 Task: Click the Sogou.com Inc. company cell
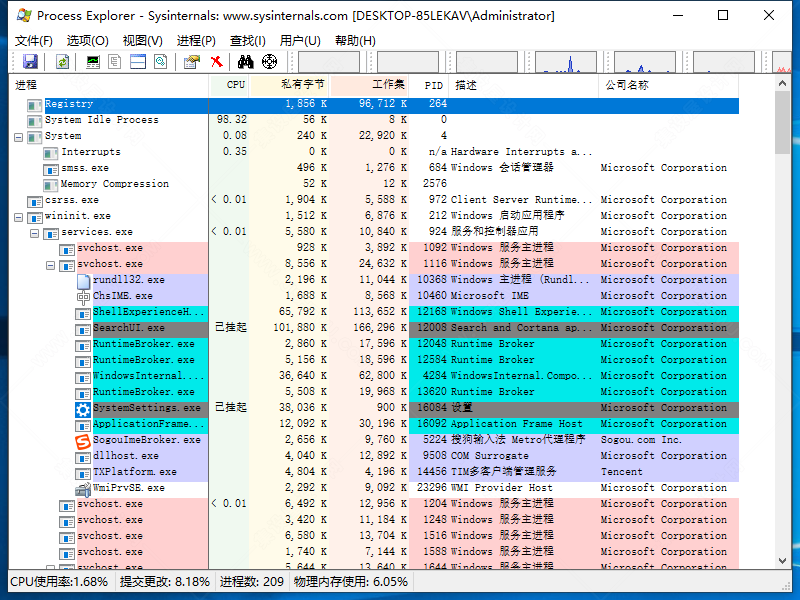pyautogui.click(x=641, y=440)
